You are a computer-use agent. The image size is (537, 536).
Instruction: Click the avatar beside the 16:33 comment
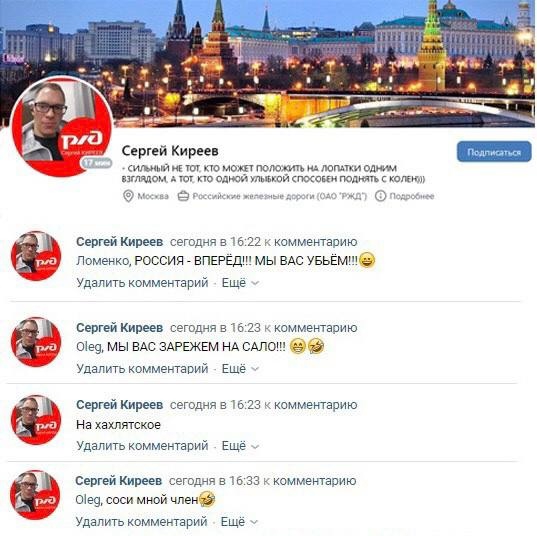click(35, 495)
